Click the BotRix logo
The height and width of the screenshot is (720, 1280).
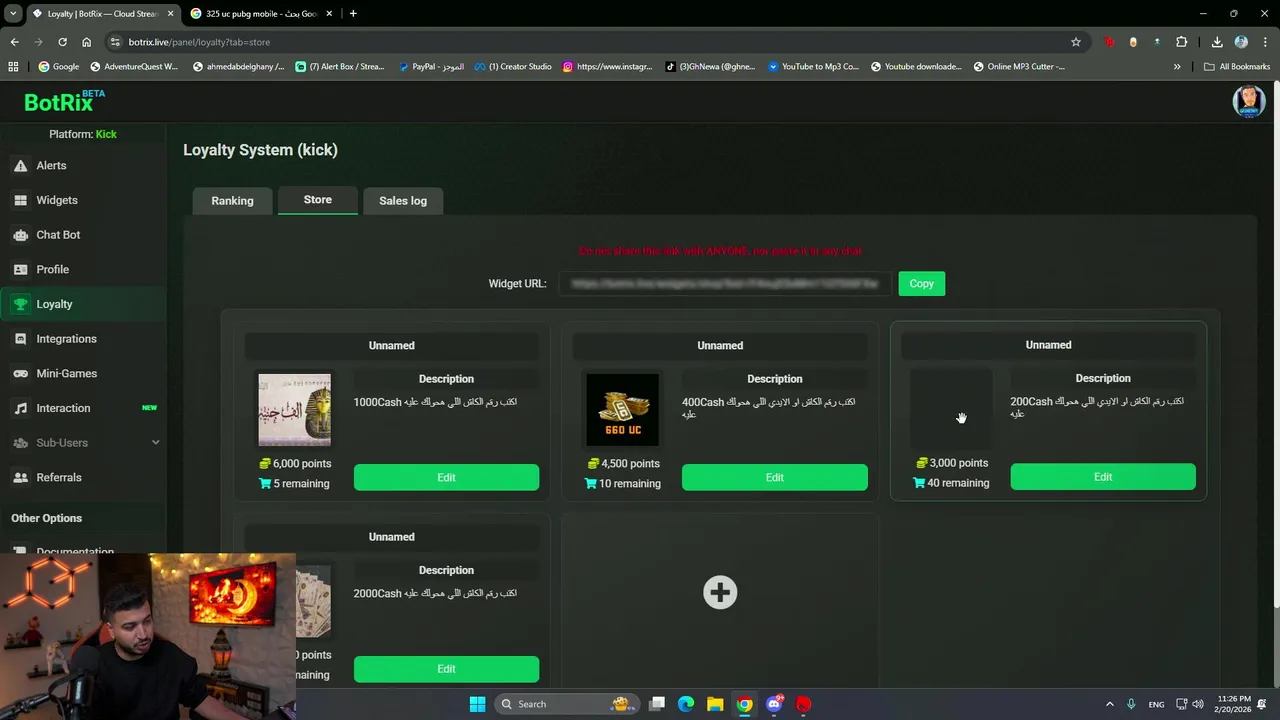click(x=64, y=101)
